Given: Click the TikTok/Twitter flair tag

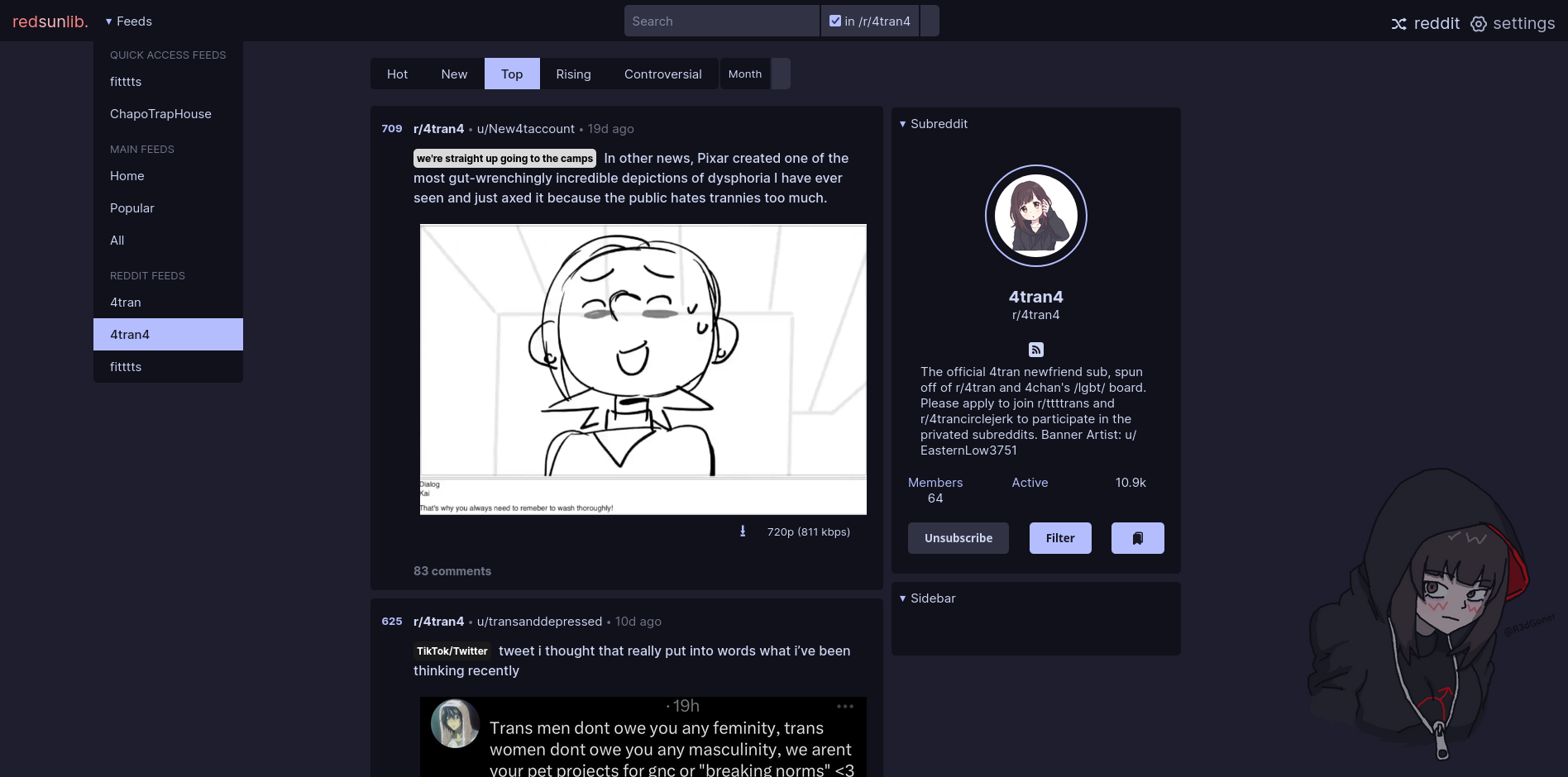Looking at the screenshot, I should pos(452,651).
